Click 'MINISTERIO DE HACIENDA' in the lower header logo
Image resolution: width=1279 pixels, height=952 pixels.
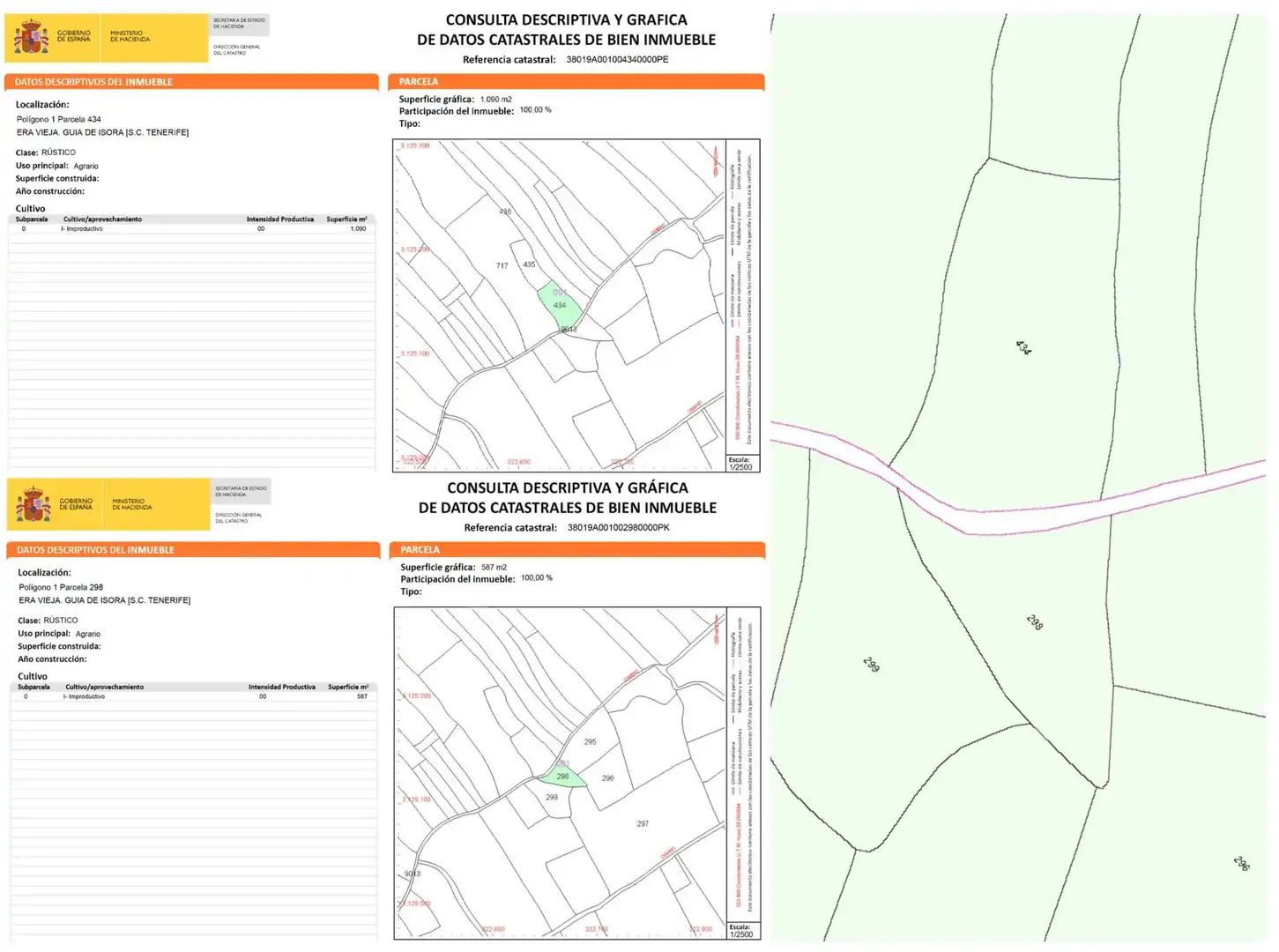point(132,504)
